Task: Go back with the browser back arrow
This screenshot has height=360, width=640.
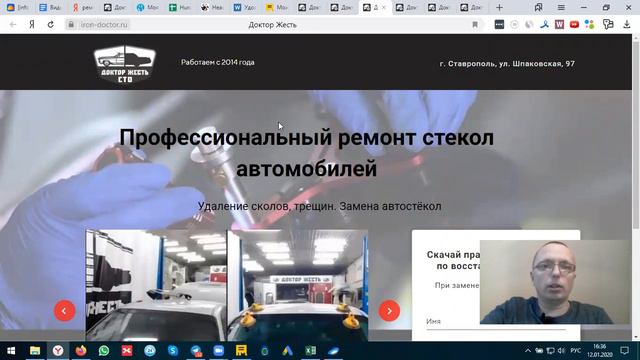Action: pos(13,24)
